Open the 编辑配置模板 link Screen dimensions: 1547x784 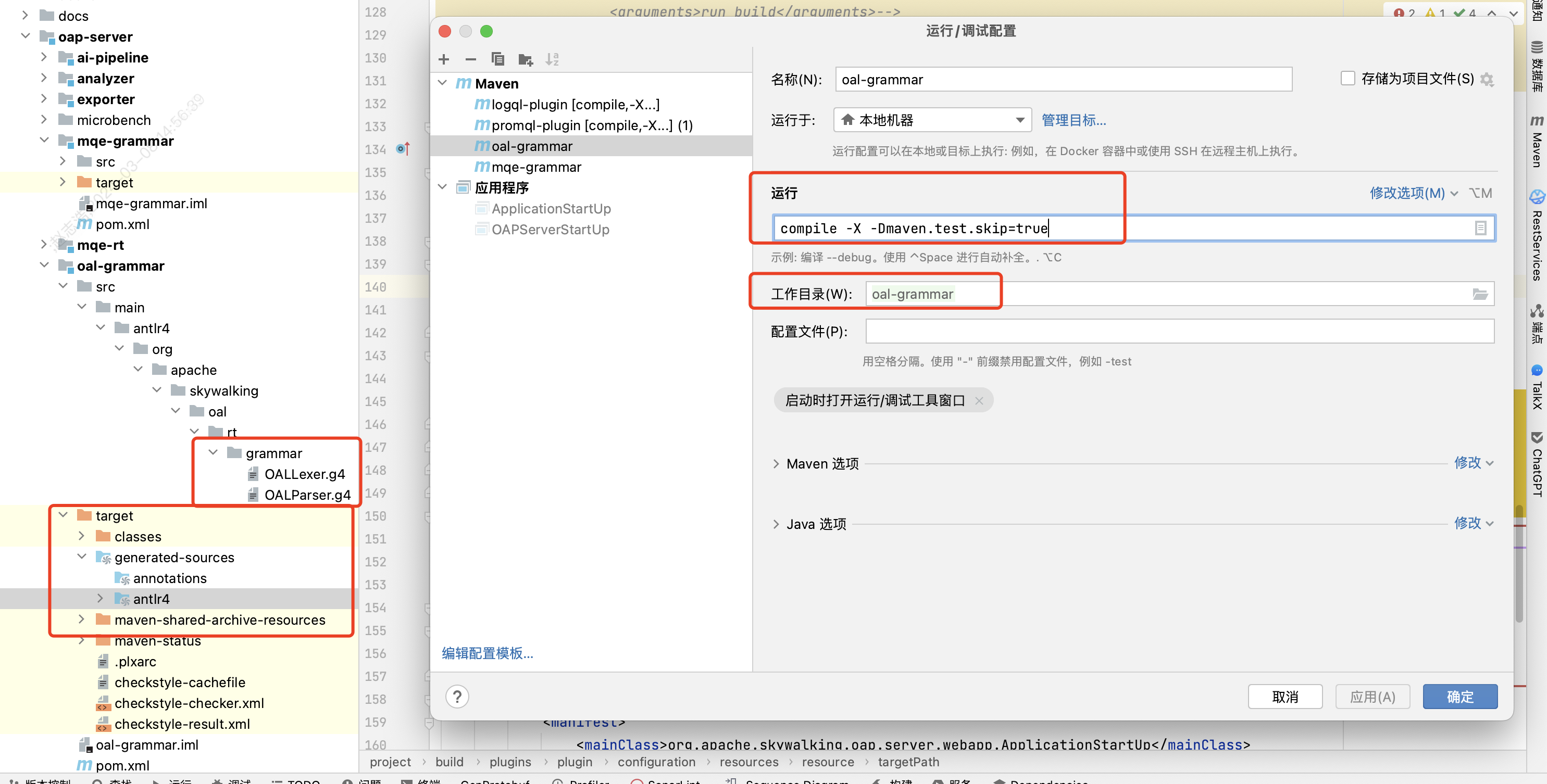[x=487, y=653]
